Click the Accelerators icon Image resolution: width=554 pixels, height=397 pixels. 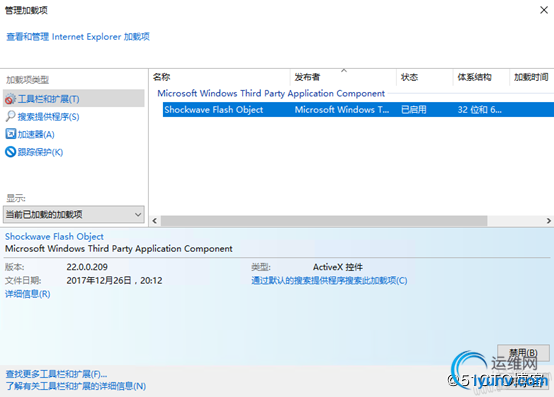11,134
